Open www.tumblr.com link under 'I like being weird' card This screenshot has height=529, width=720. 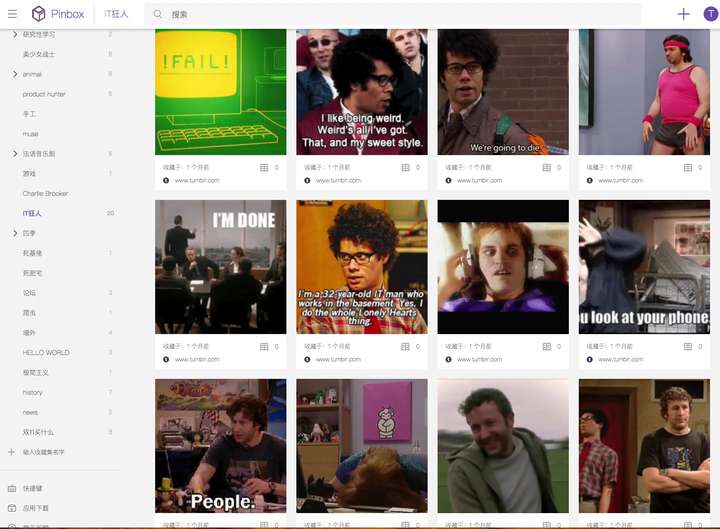(338, 180)
